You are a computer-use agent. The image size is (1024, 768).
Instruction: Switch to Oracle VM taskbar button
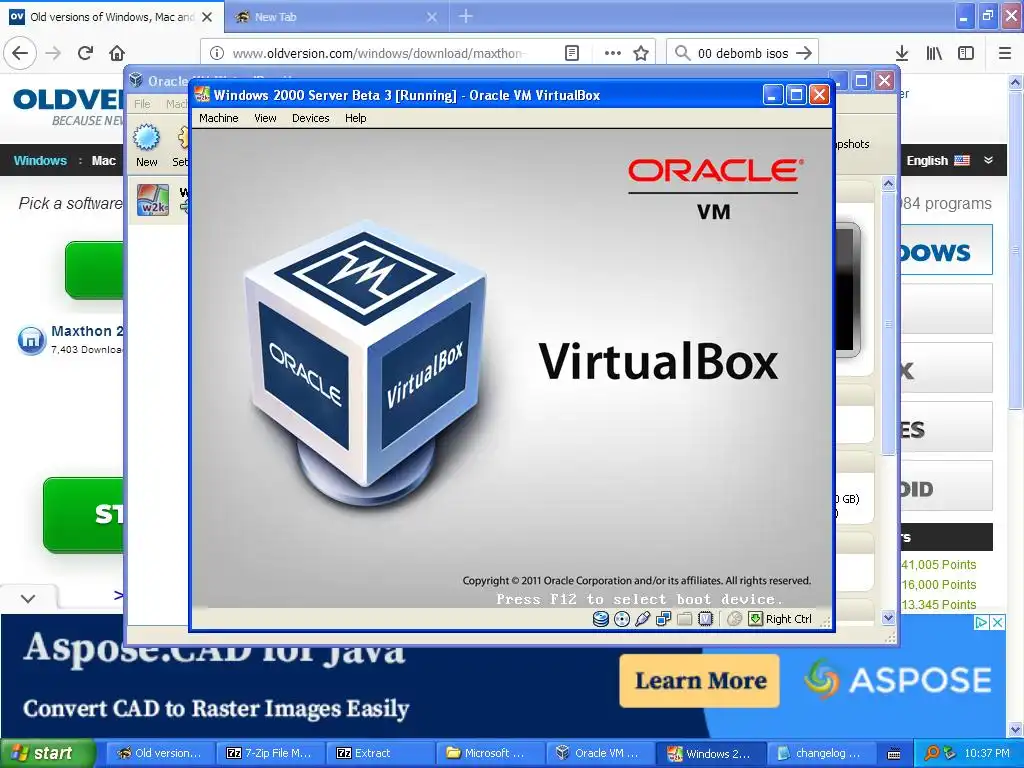click(x=600, y=753)
